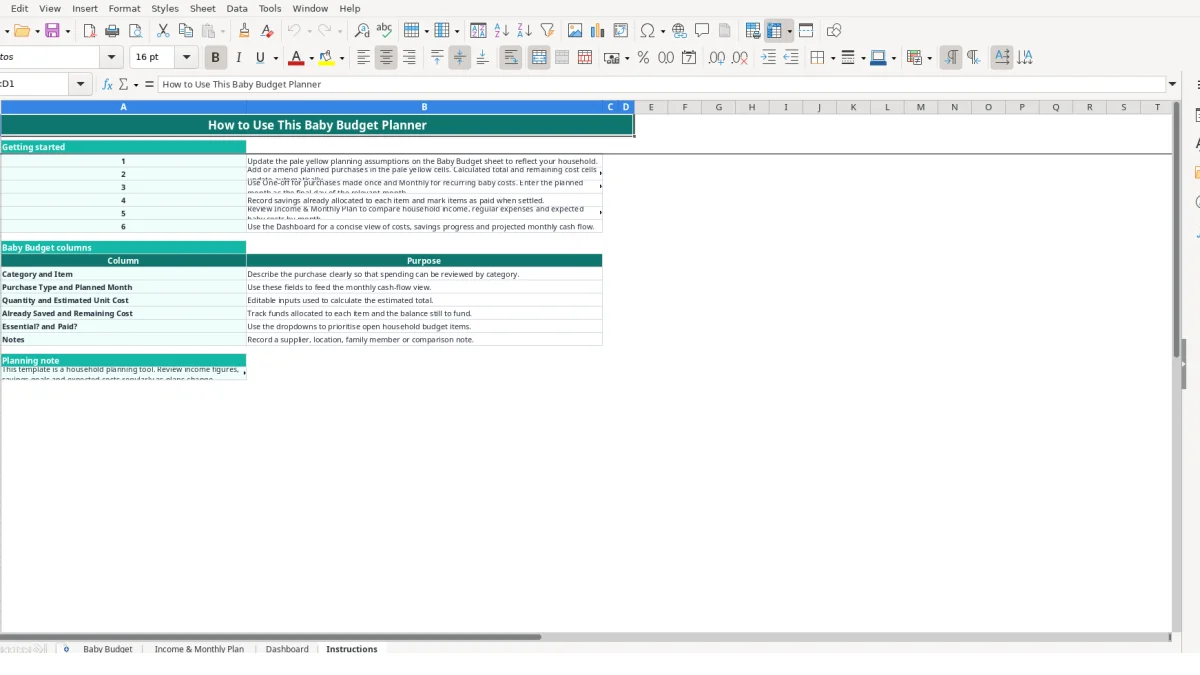Select the 'Getting started' heading cell
The image size is (1200, 675).
(123, 147)
